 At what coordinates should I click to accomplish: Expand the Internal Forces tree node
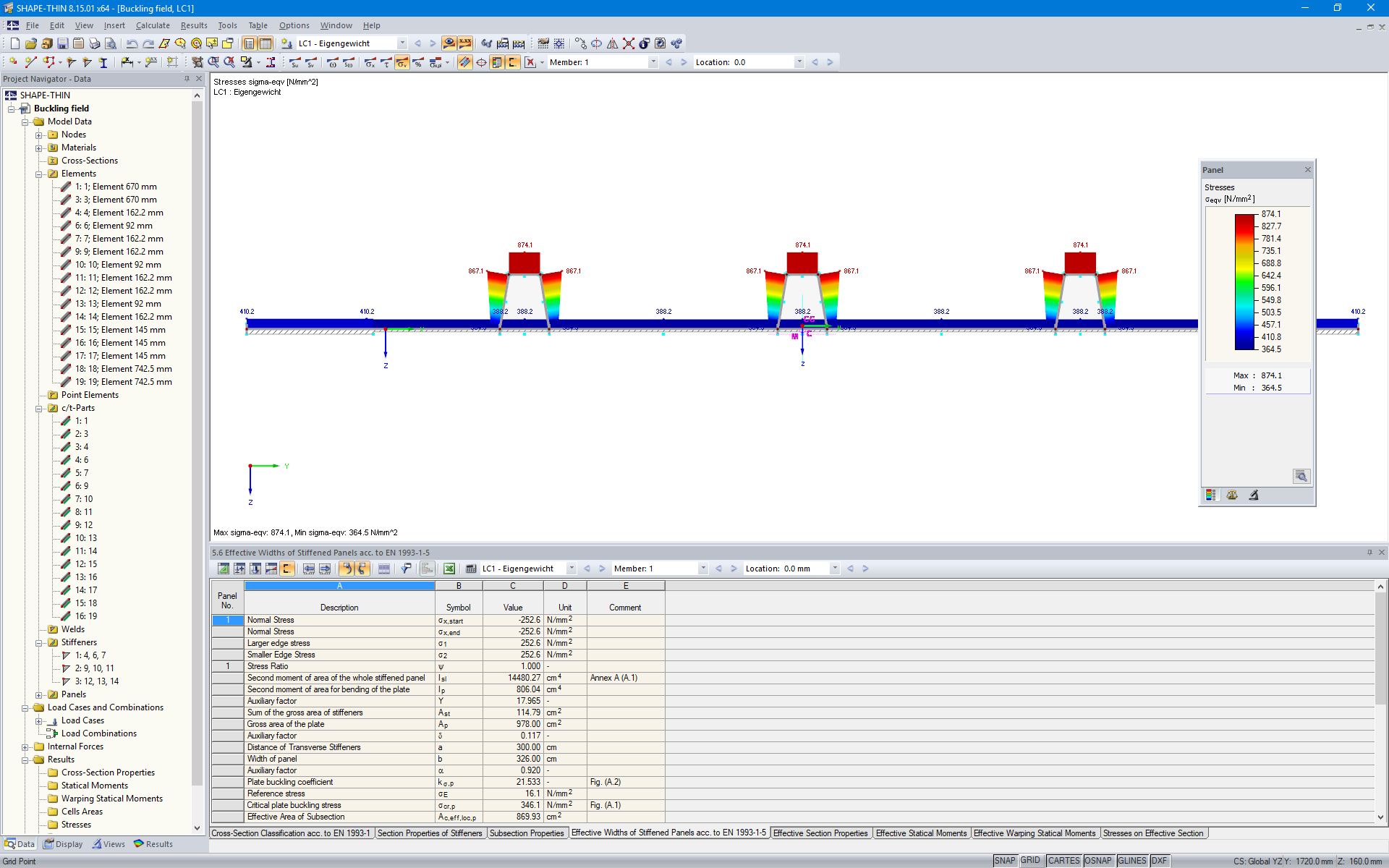(25, 746)
